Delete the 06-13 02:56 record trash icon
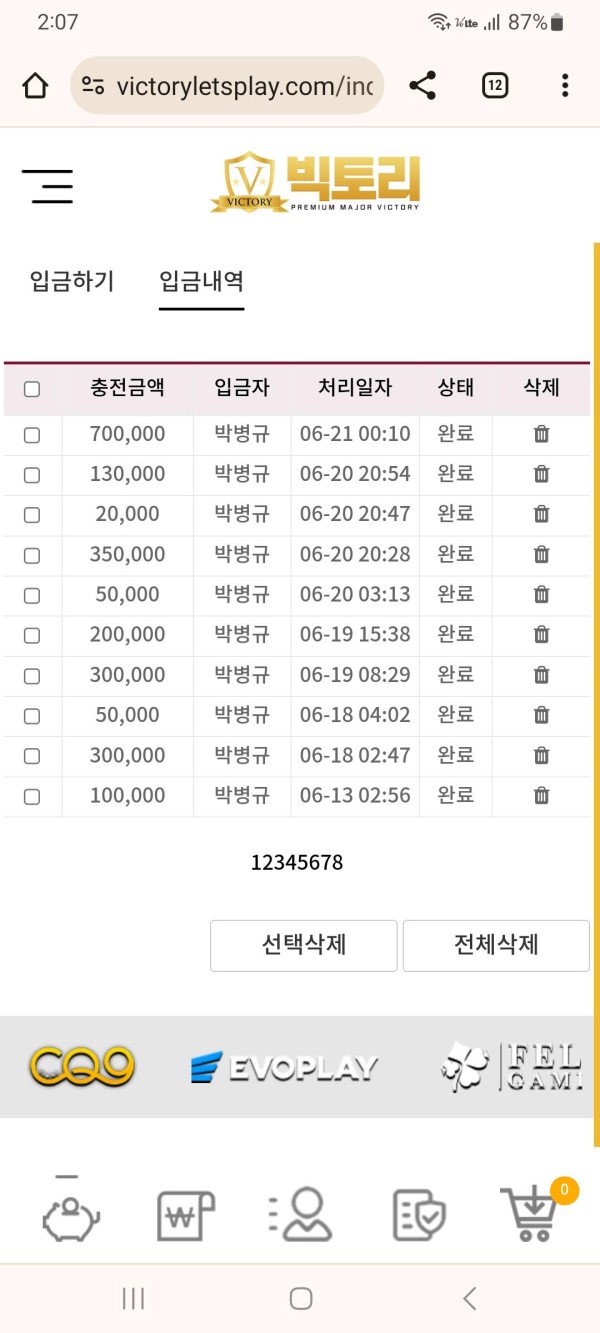Screen dimensions: 600x1333 [x=541, y=796]
